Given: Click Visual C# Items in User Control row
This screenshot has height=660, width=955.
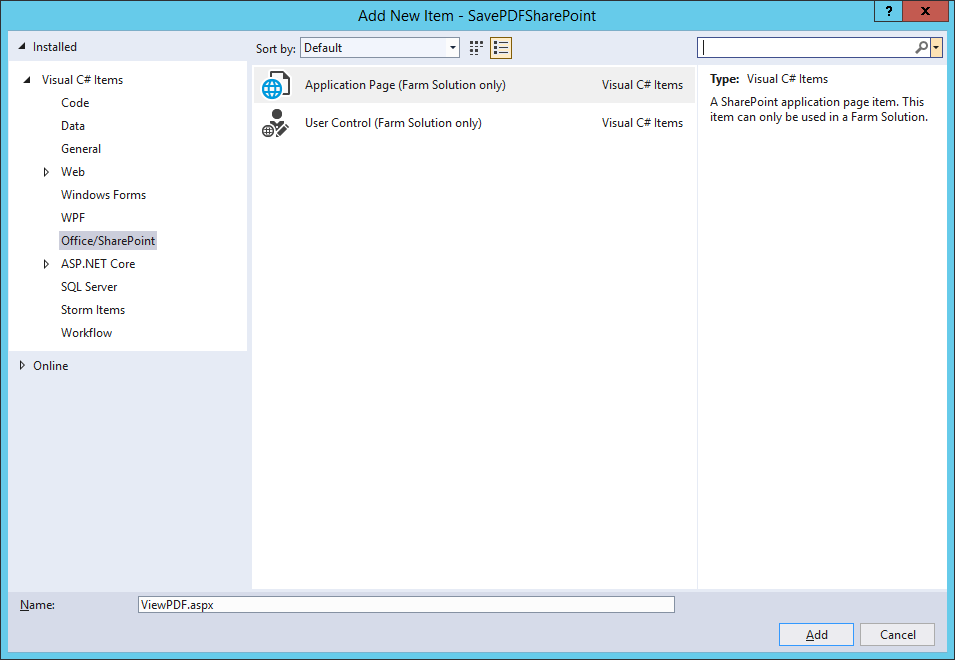Looking at the screenshot, I should [643, 123].
